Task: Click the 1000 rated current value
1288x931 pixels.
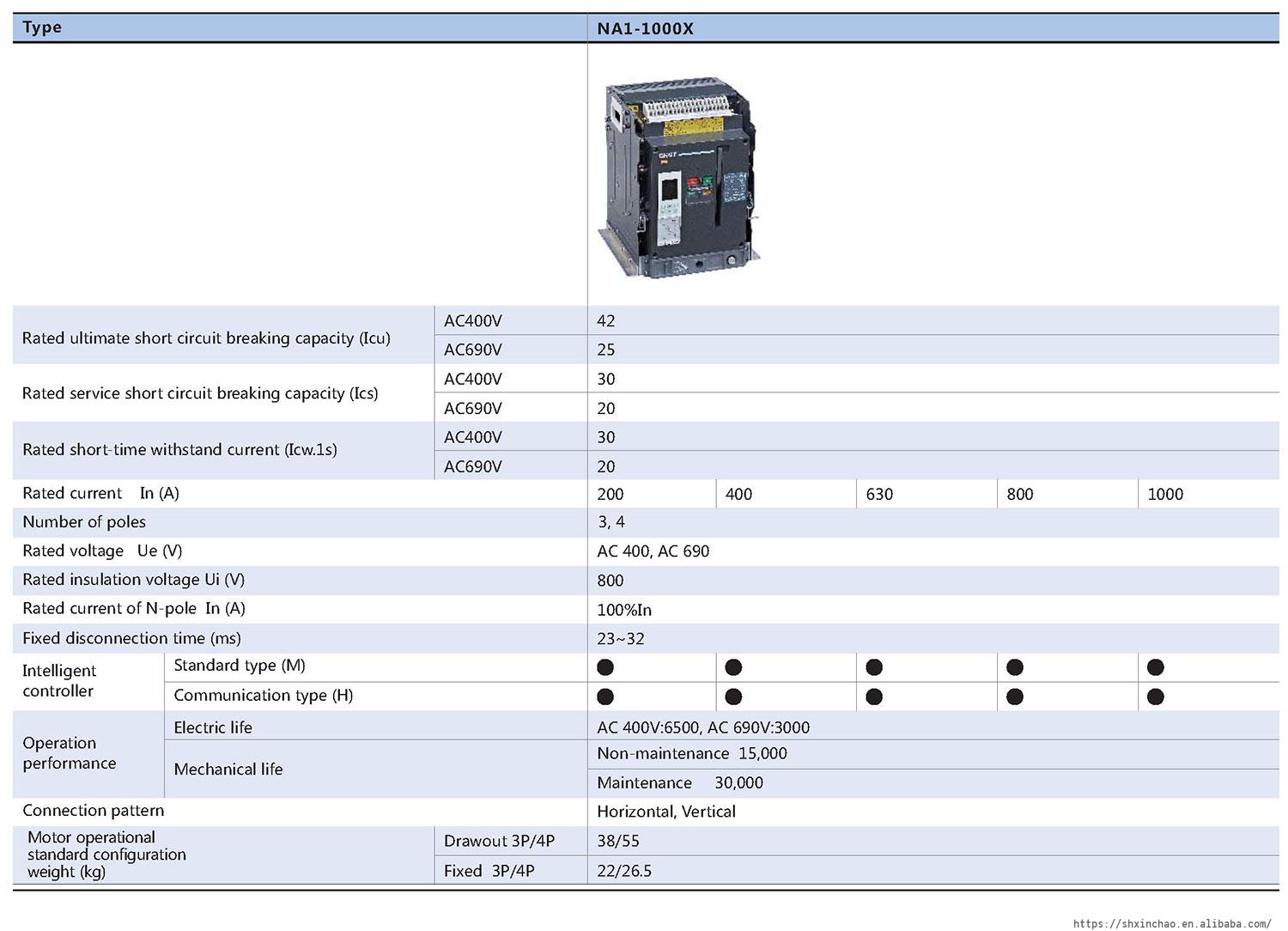Action: point(1165,494)
